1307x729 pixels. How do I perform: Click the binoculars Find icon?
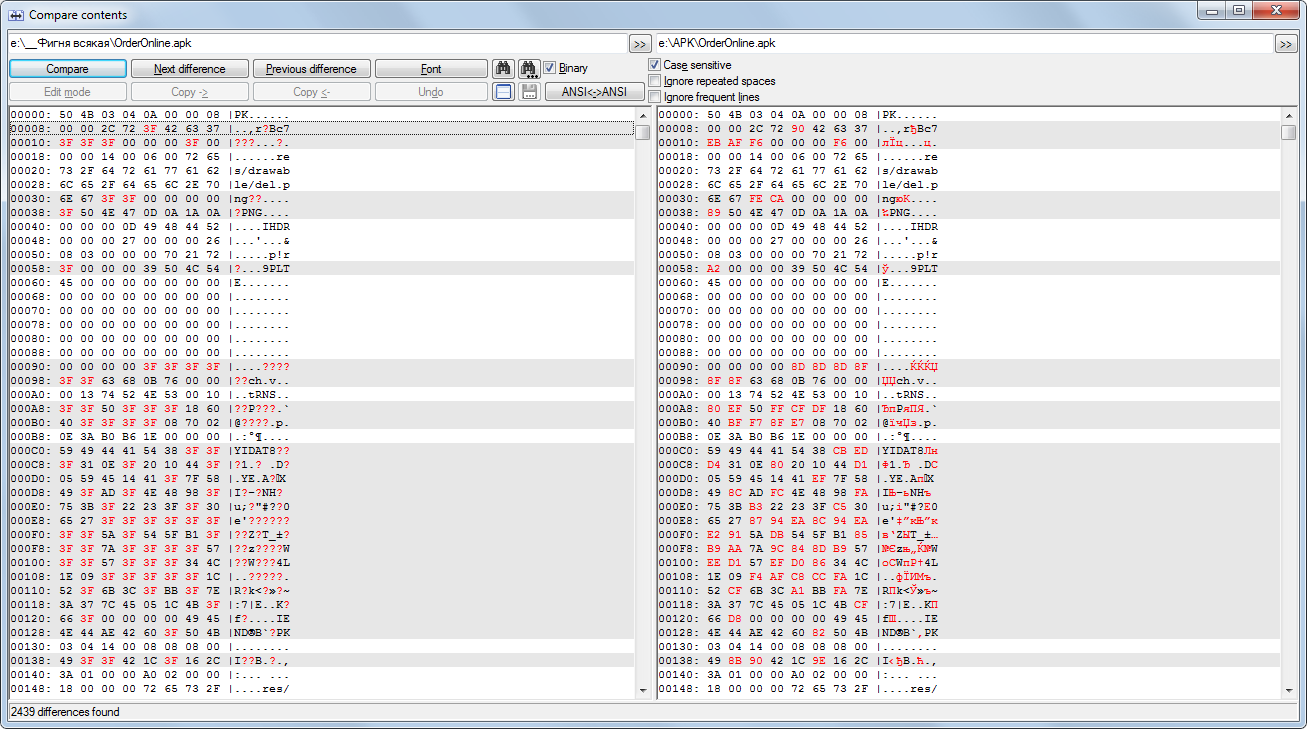[x=504, y=69]
